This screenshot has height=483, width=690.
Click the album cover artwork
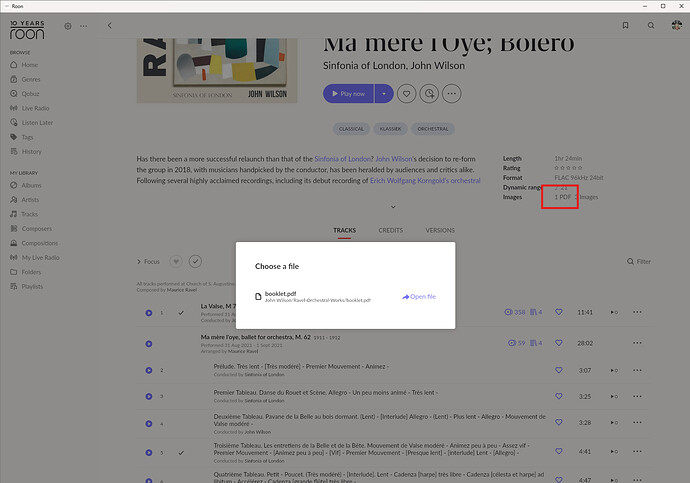[x=217, y=70]
